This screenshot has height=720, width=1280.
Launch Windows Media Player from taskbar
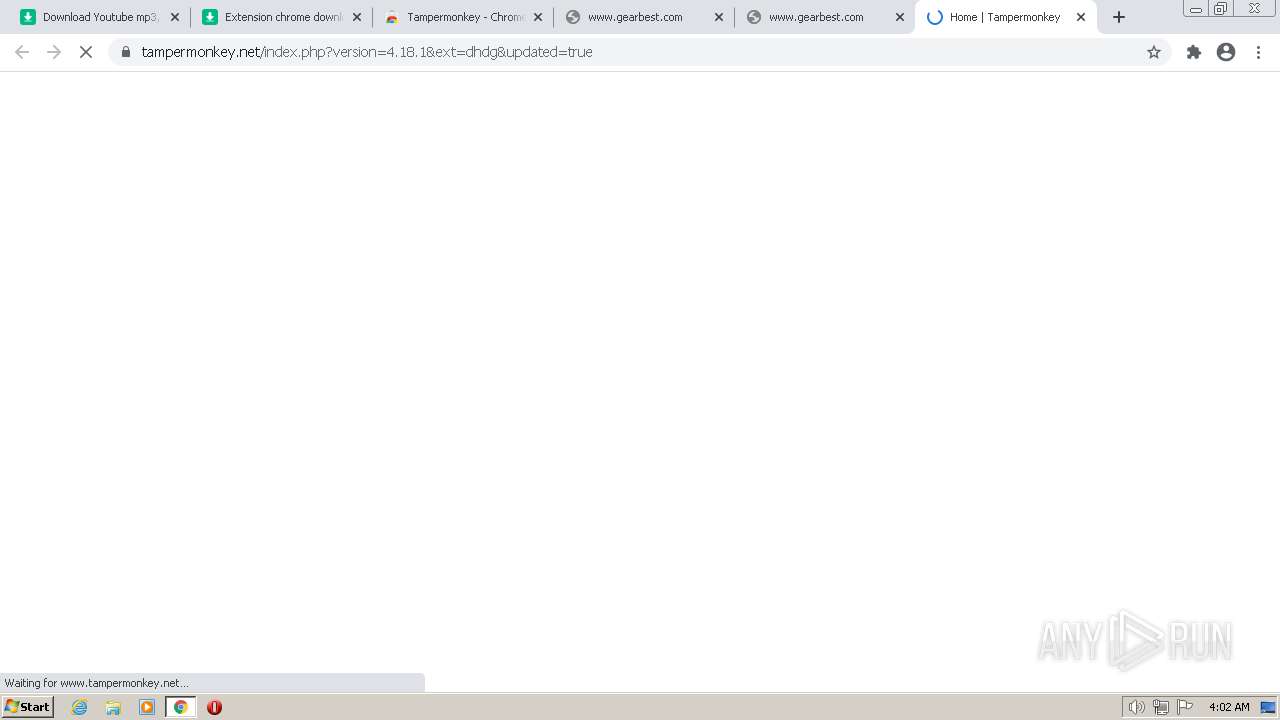147,707
